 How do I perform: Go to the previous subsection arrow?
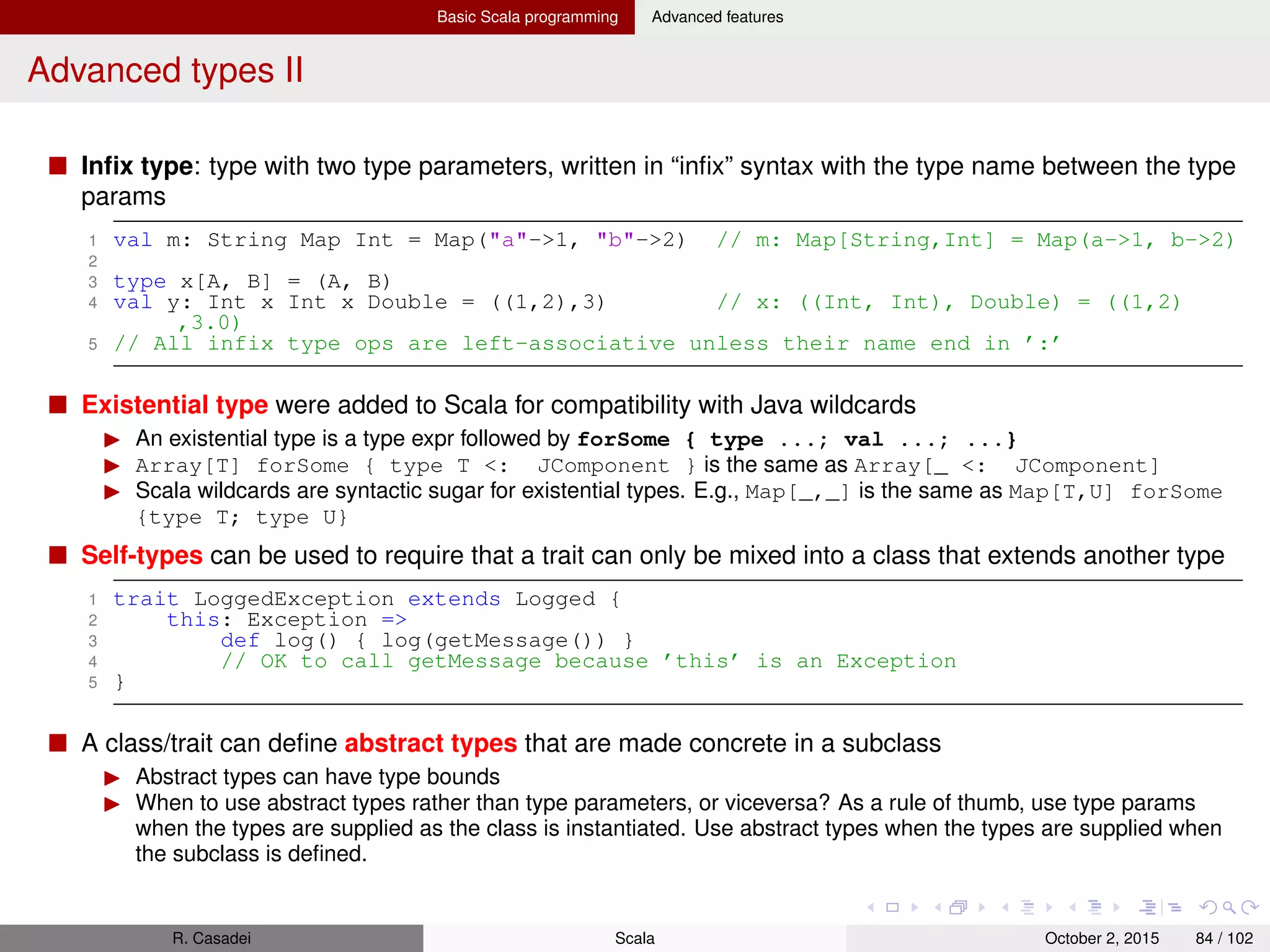tap(1005, 907)
